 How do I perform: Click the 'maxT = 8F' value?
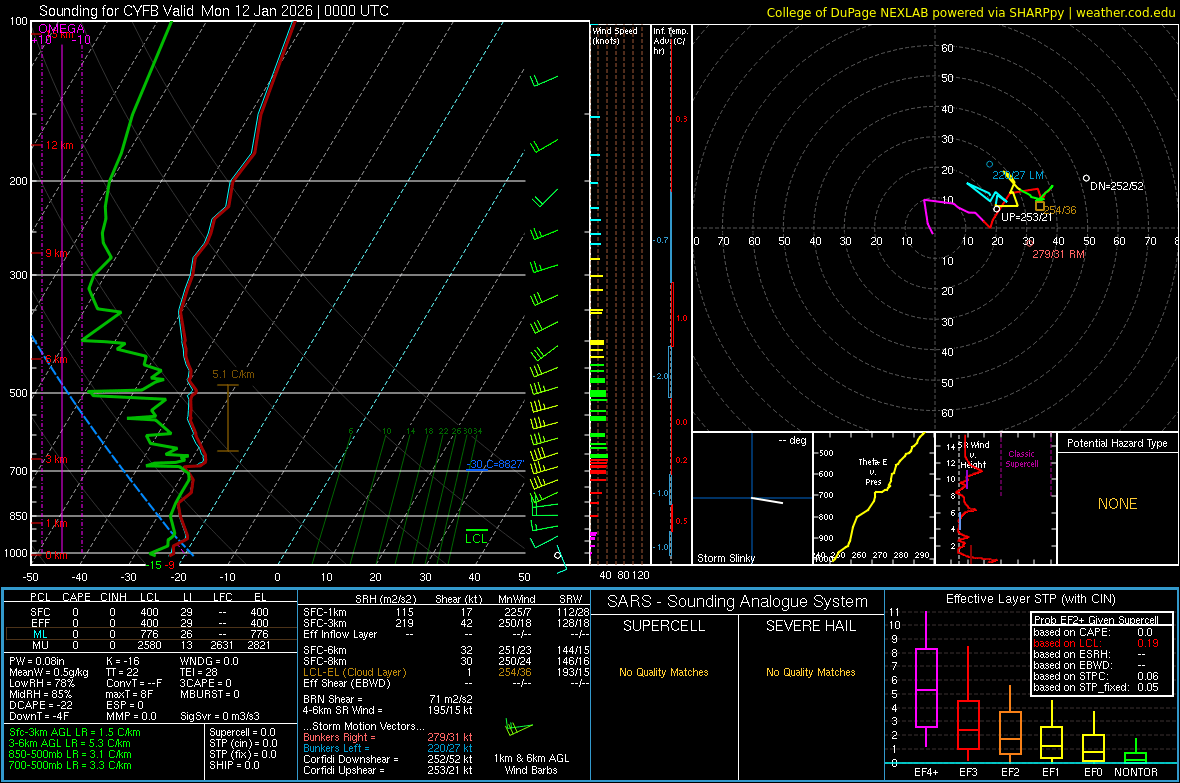pyautogui.click(x=129, y=694)
